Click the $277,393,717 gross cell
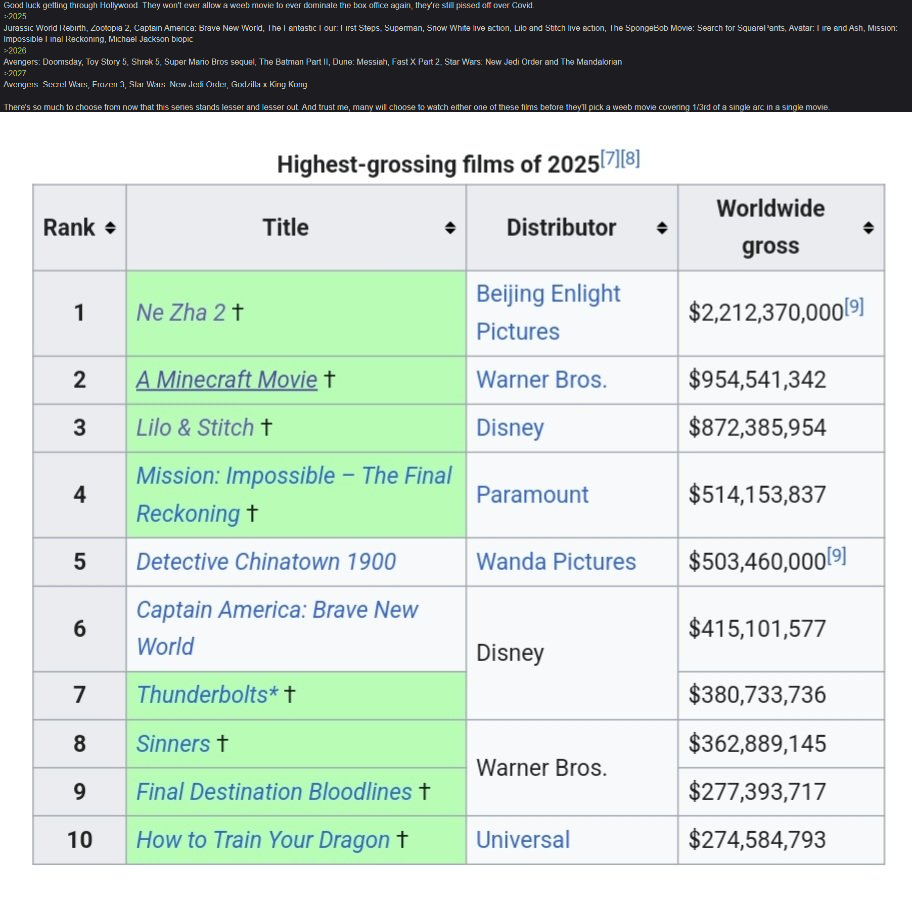 781,792
